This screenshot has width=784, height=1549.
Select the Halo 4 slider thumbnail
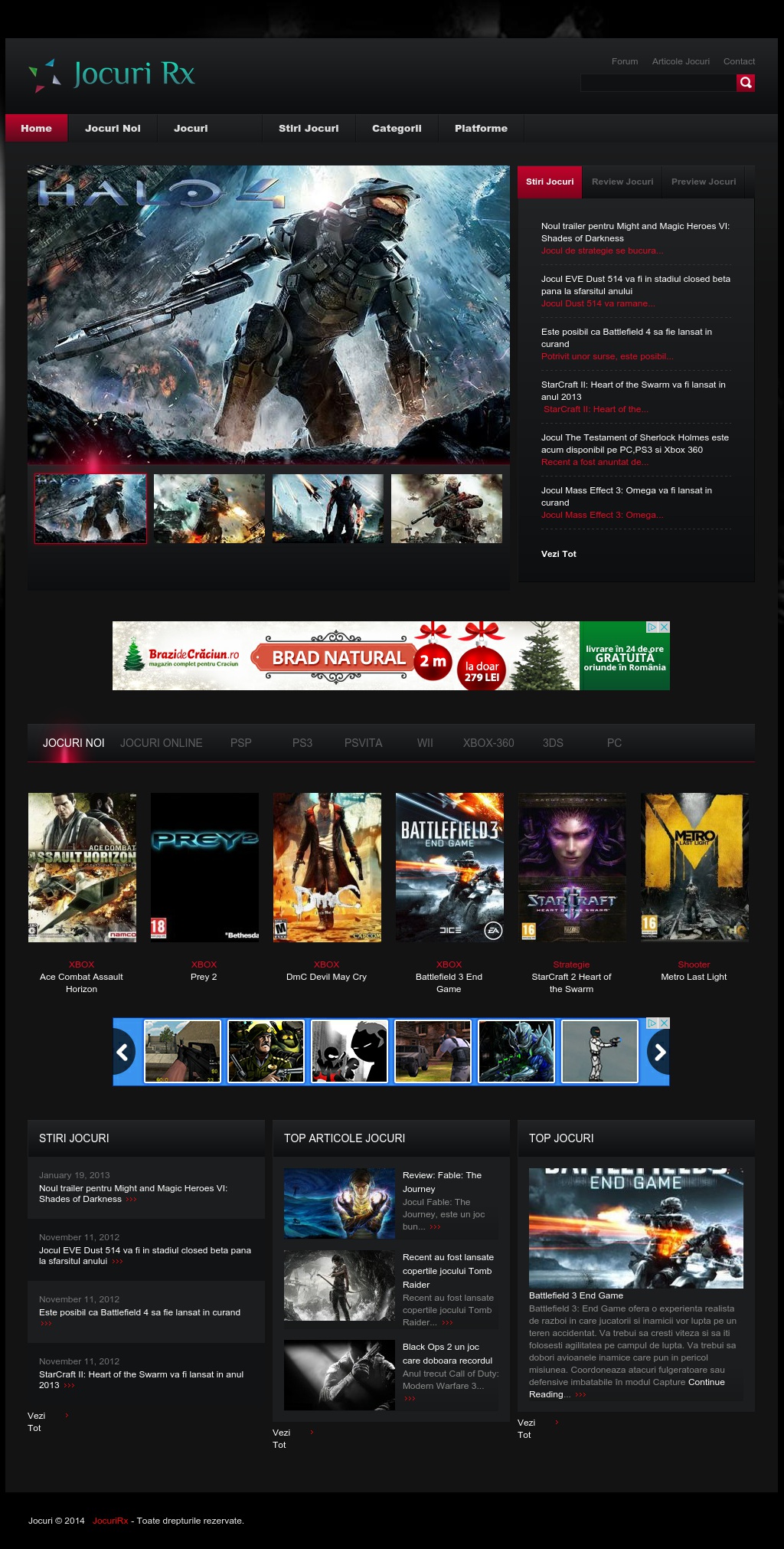[x=90, y=509]
